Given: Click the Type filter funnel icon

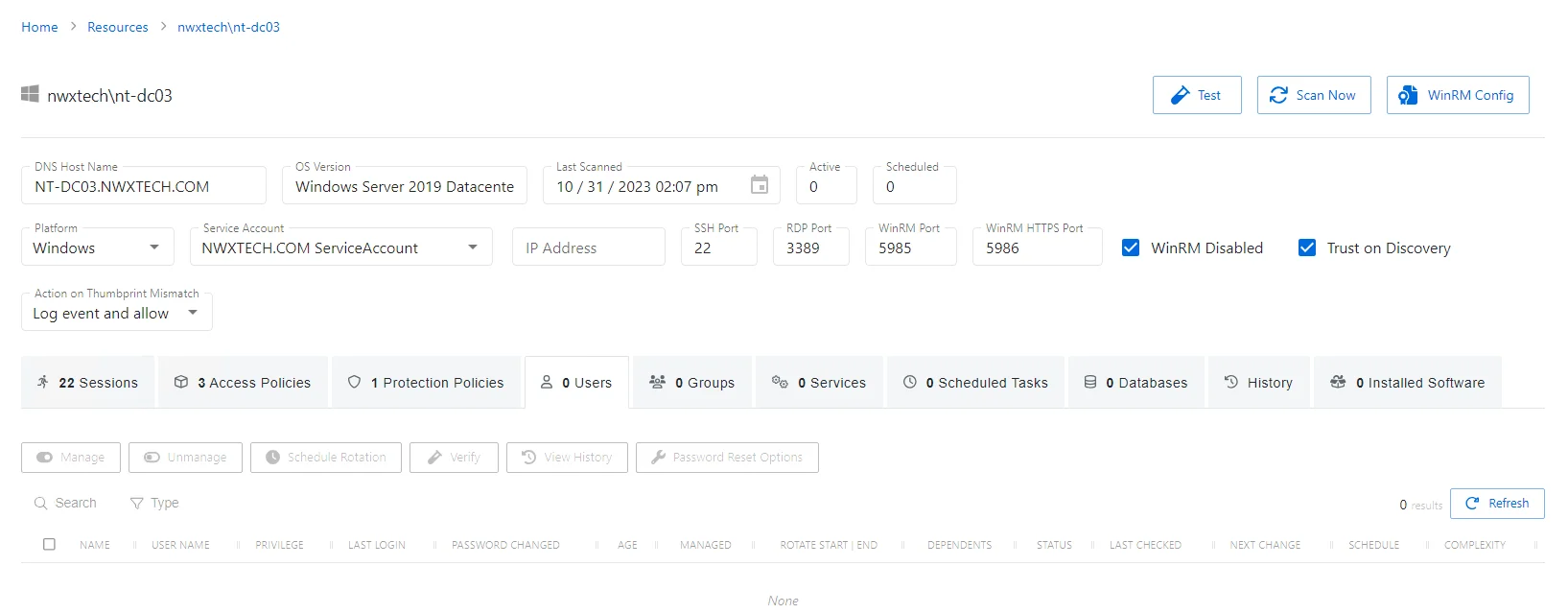Looking at the screenshot, I should (x=137, y=503).
